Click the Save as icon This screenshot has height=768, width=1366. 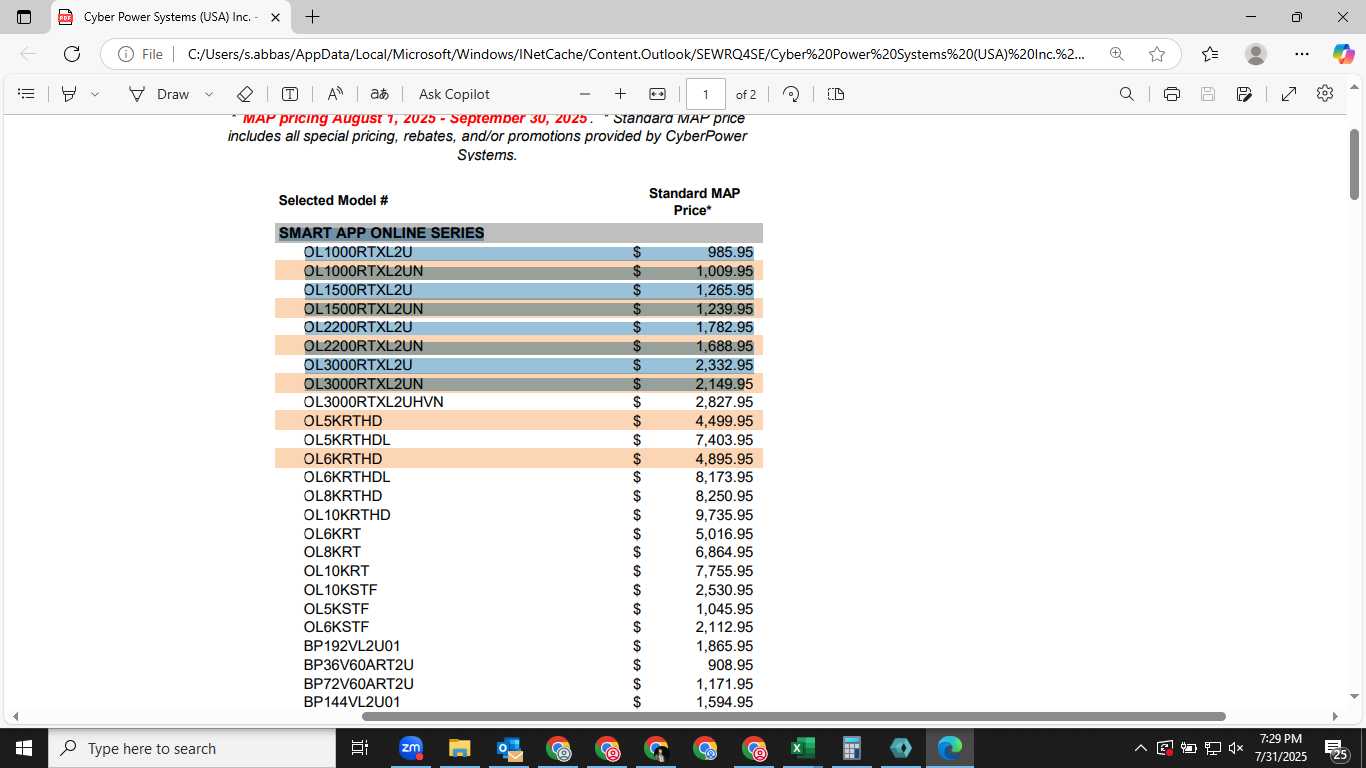[1244, 94]
